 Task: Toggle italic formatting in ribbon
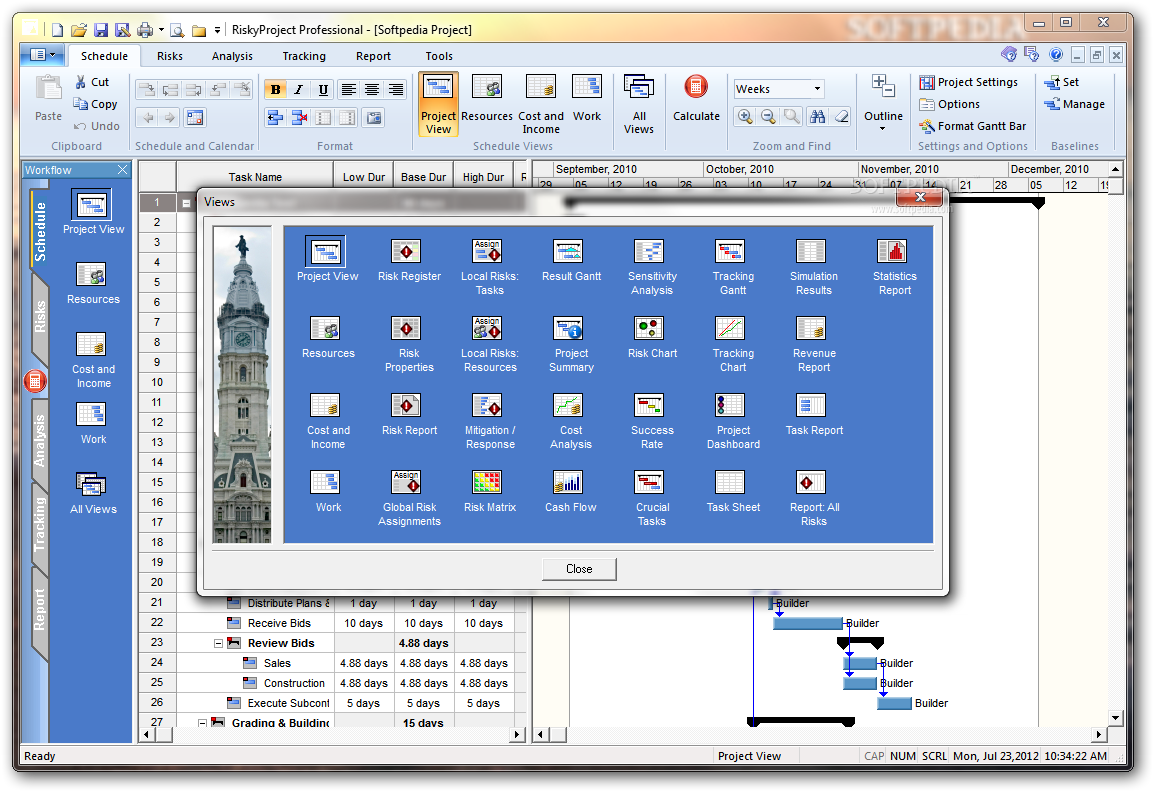click(298, 90)
